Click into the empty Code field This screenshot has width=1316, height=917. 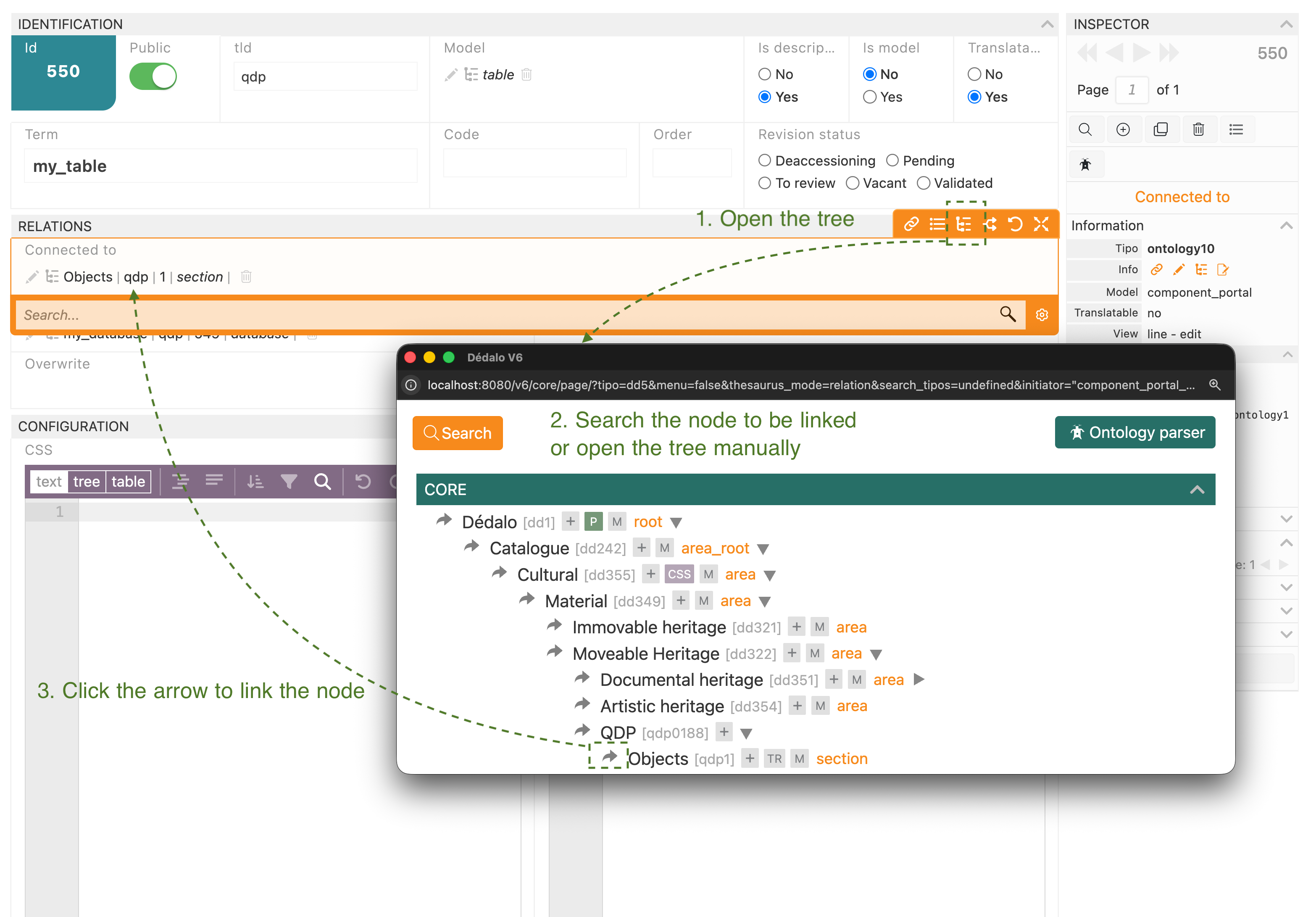click(x=535, y=163)
